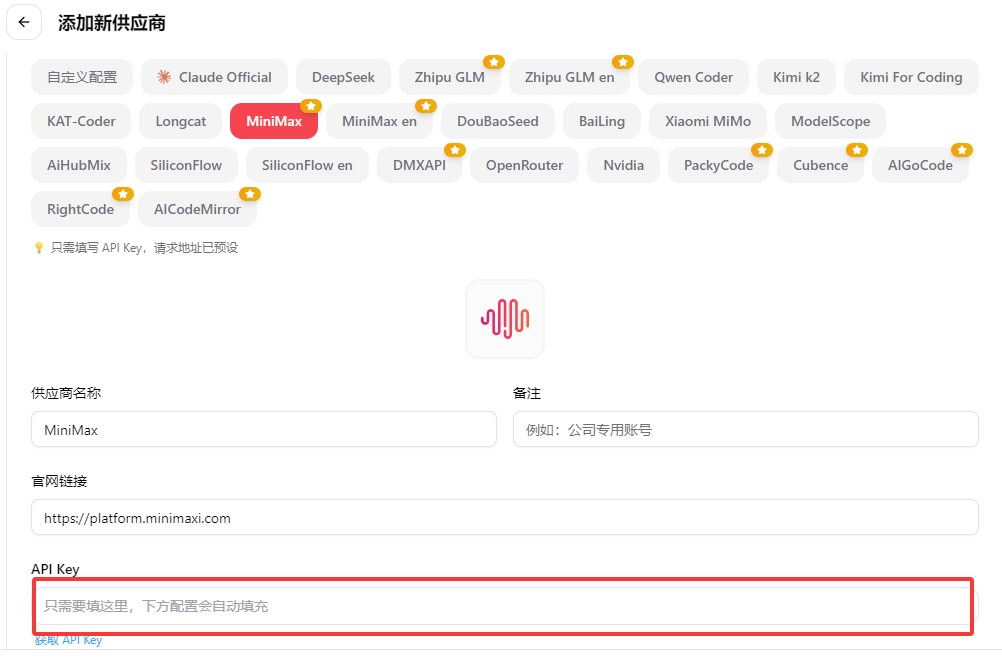Click the lightbulb hint icon

pyautogui.click(x=39, y=248)
